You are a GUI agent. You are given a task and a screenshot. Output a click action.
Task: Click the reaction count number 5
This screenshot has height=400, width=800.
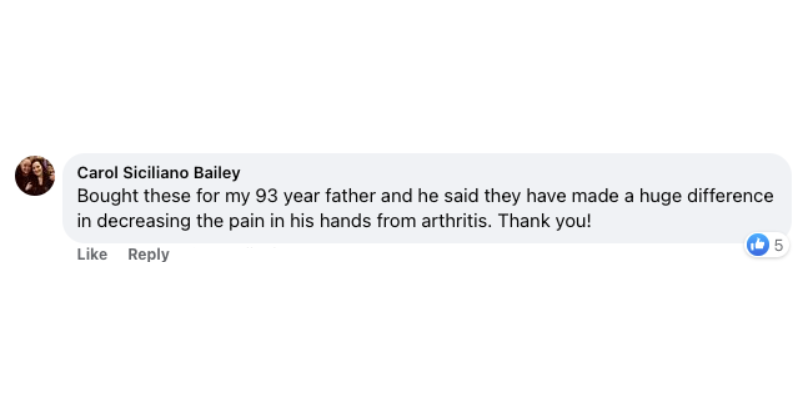point(778,245)
